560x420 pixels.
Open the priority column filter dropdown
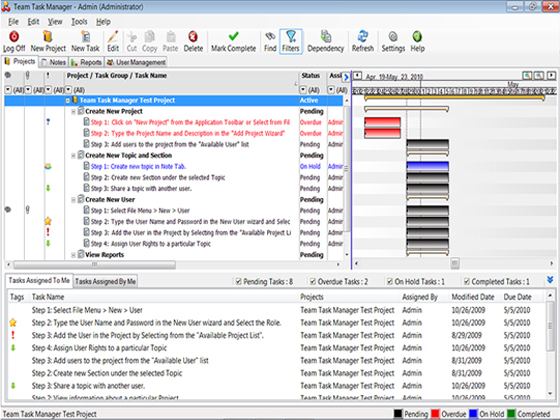[48, 90]
